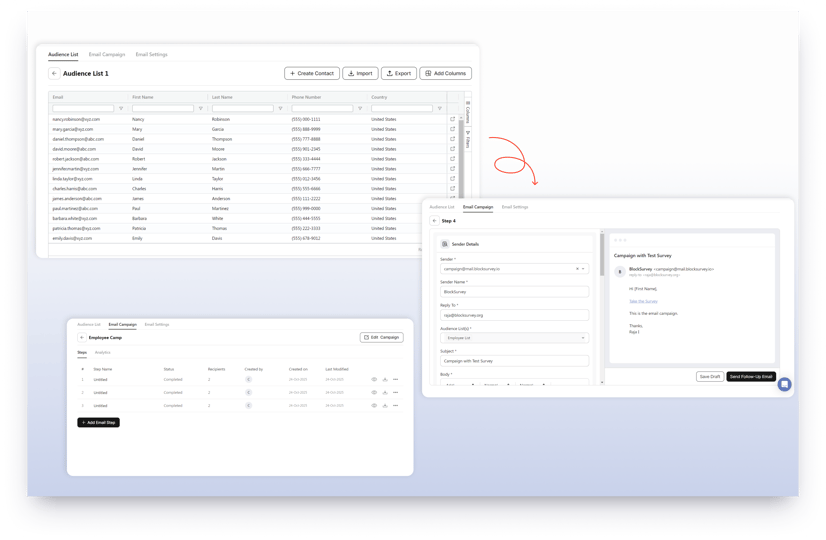The image size is (826, 540).
Task: Click the Import button
Action: 360,73
